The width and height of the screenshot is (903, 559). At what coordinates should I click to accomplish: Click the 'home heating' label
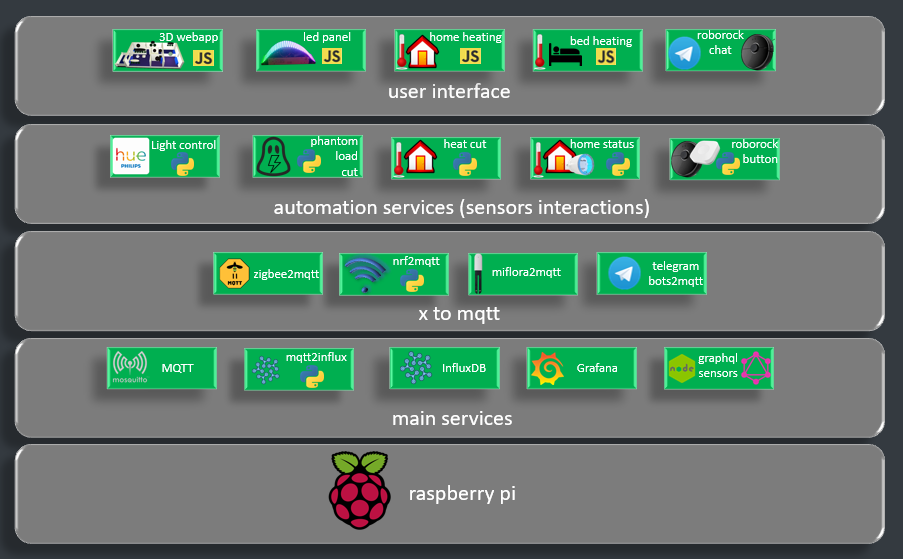(x=465, y=37)
